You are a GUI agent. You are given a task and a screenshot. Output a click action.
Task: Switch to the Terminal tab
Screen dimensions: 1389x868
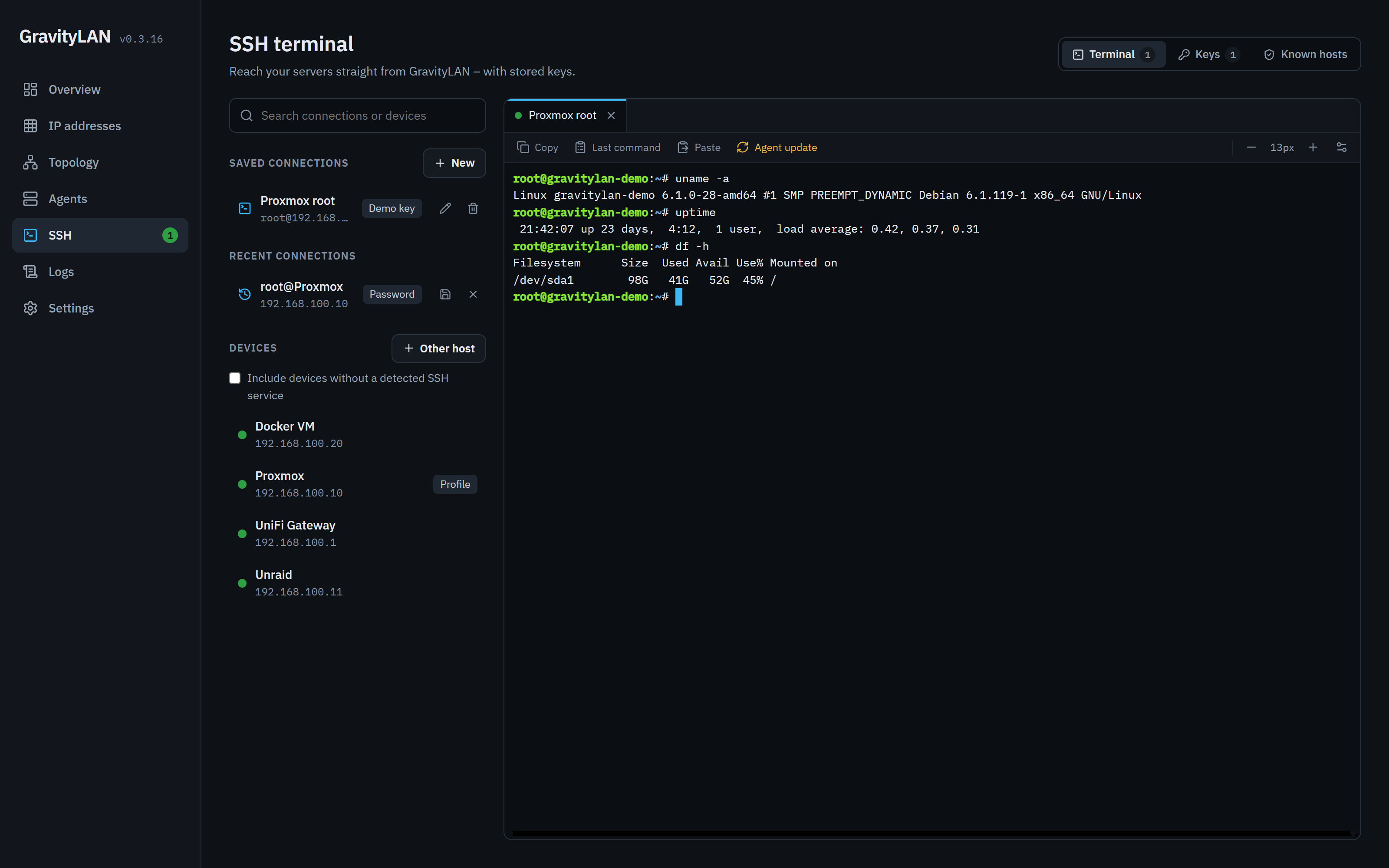click(x=1113, y=55)
